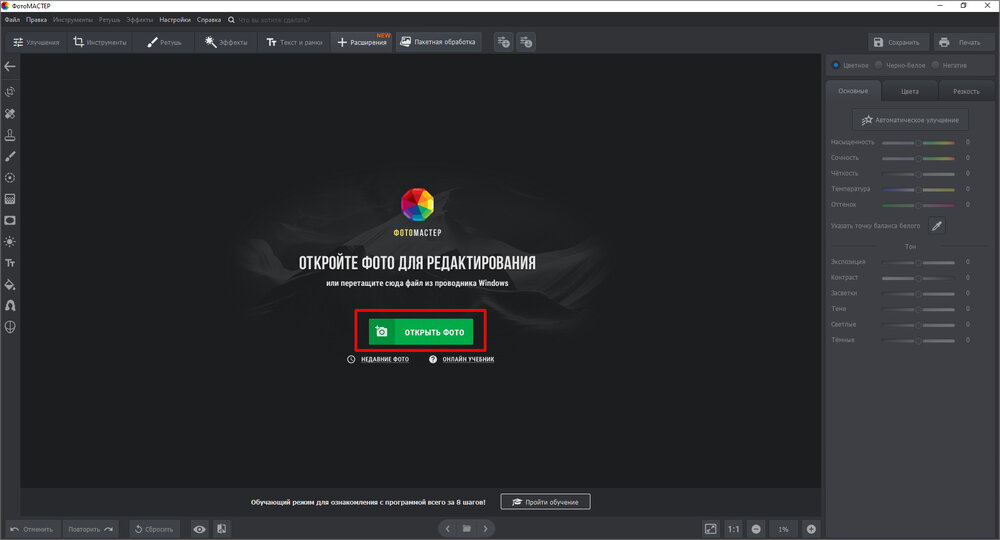Select the paint bucket fill tool
This screenshot has height=540, width=1000.
pyautogui.click(x=10, y=284)
